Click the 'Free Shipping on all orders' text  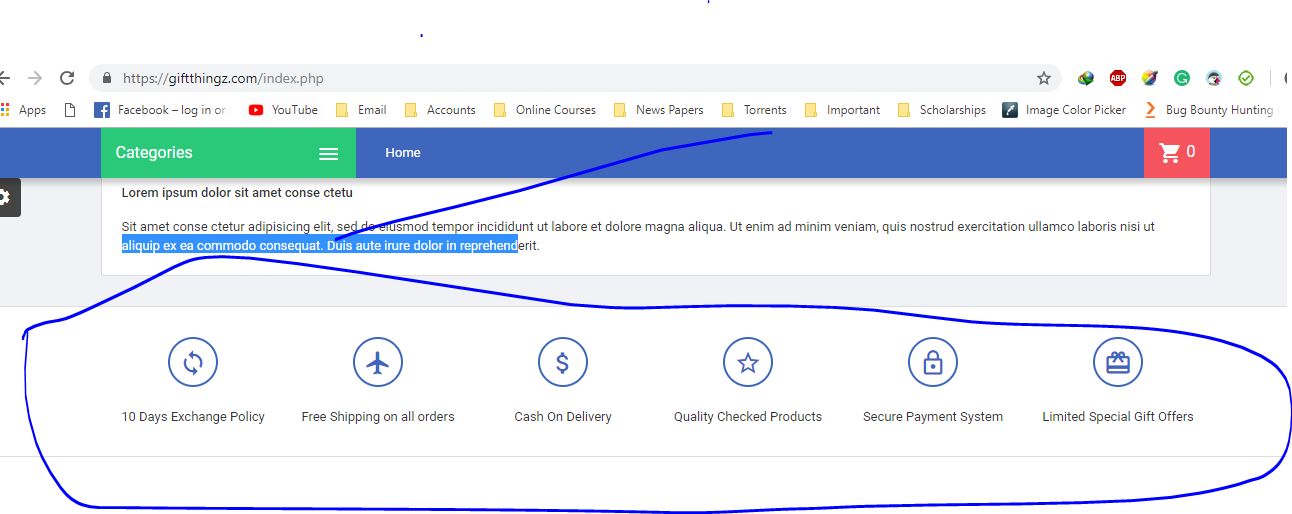point(378,417)
